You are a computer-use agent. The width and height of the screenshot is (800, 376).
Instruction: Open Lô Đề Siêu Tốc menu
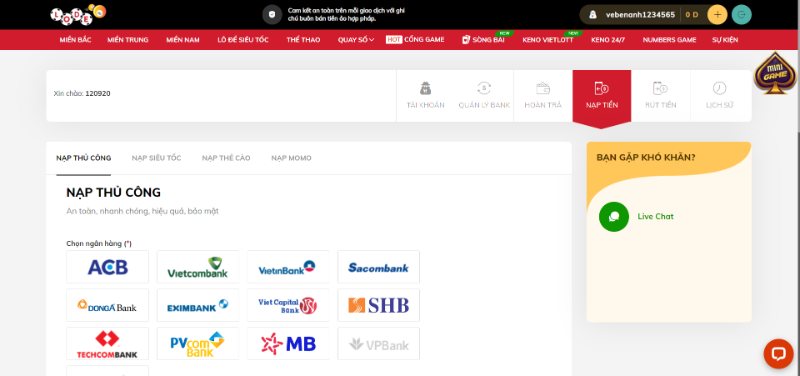click(243, 40)
